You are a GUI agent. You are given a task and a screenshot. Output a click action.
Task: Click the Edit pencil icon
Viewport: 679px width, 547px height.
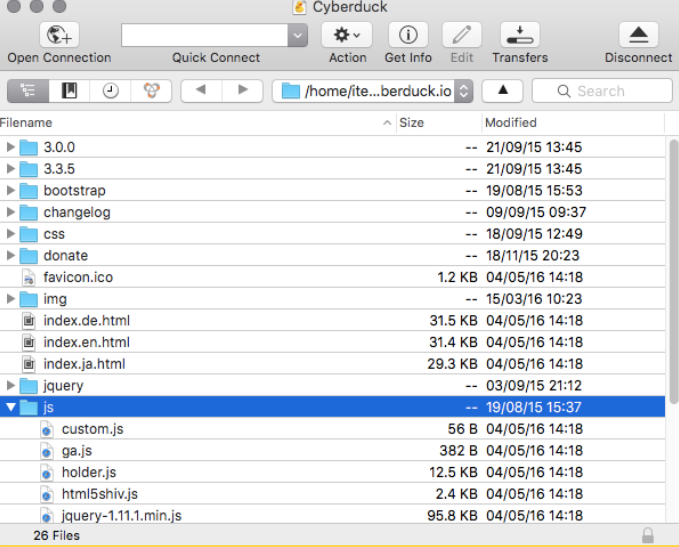(462, 35)
